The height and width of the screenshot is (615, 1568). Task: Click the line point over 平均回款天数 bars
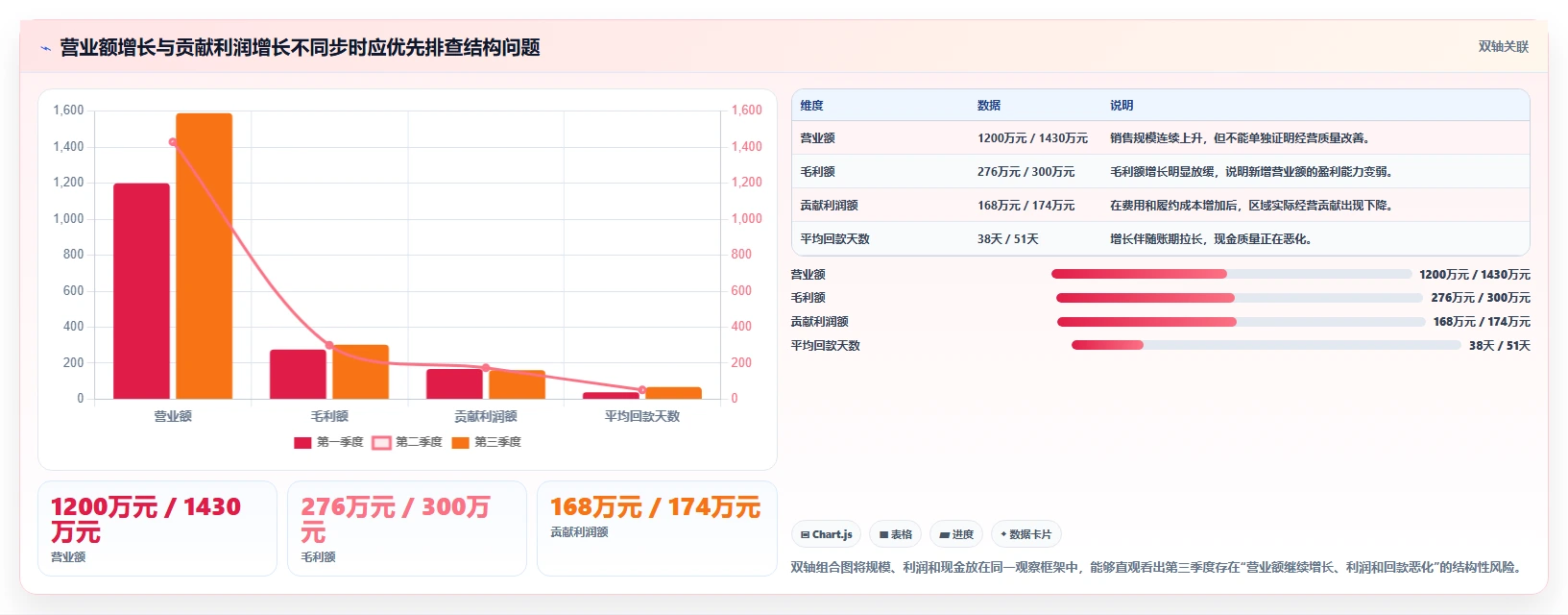pyautogui.click(x=642, y=390)
